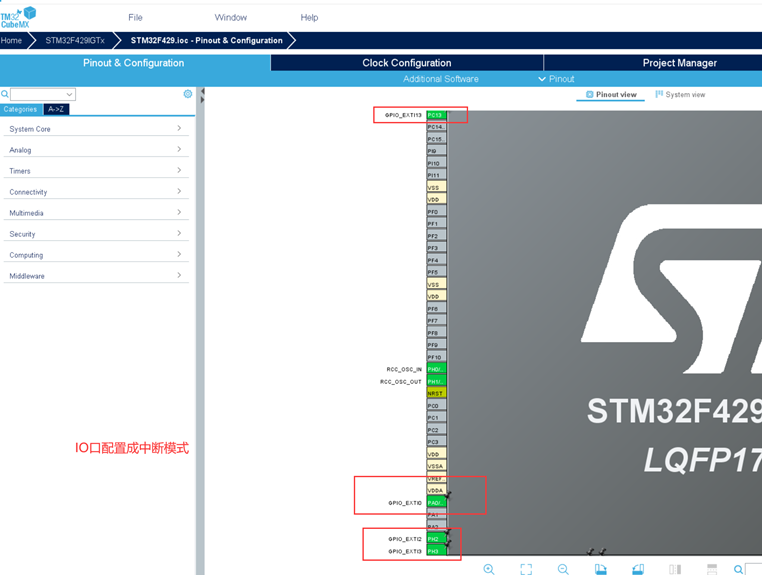Image resolution: width=762 pixels, height=575 pixels.
Task: Click the GPIO_EXTI2 pin label
Action: (405, 539)
